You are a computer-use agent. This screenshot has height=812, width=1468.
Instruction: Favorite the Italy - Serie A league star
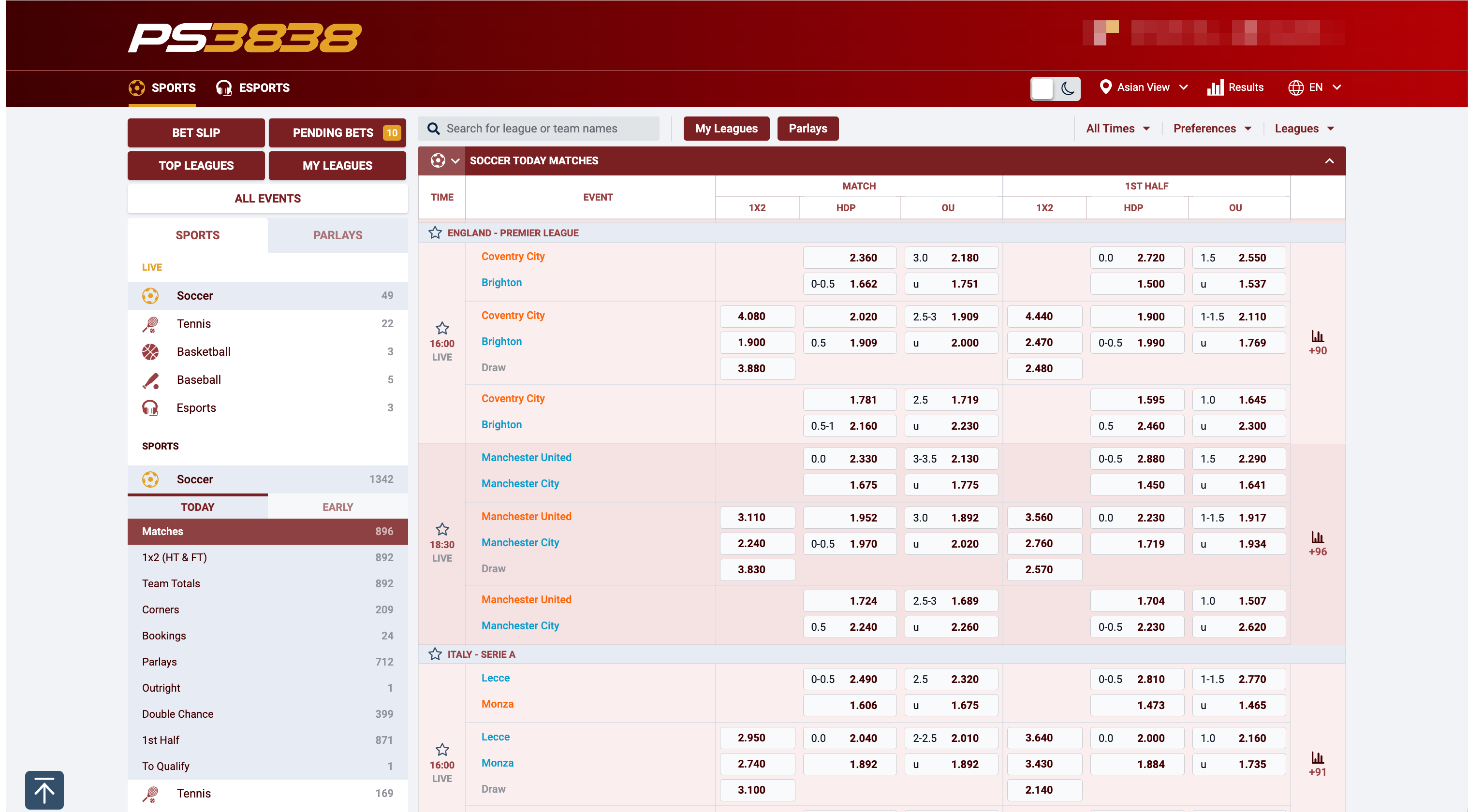click(x=435, y=654)
